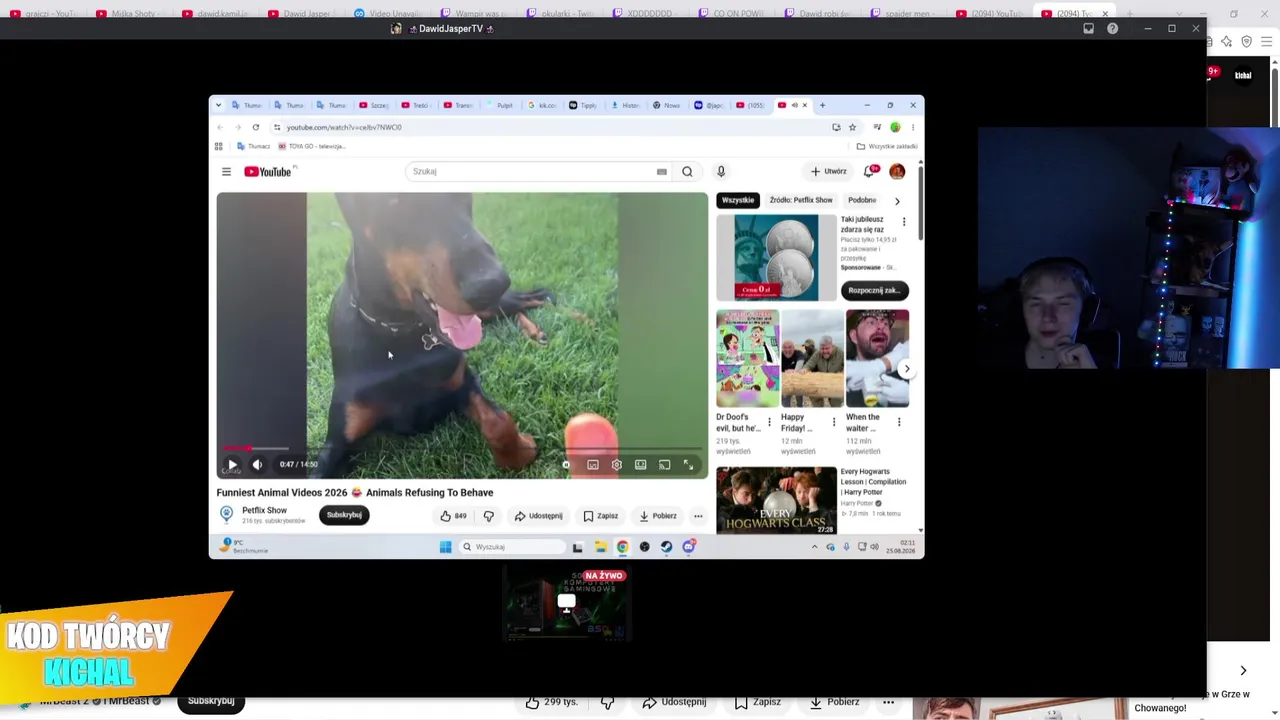The image size is (1280, 720).
Task: Select the Podobne filter chip
Action: tap(862, 201)
